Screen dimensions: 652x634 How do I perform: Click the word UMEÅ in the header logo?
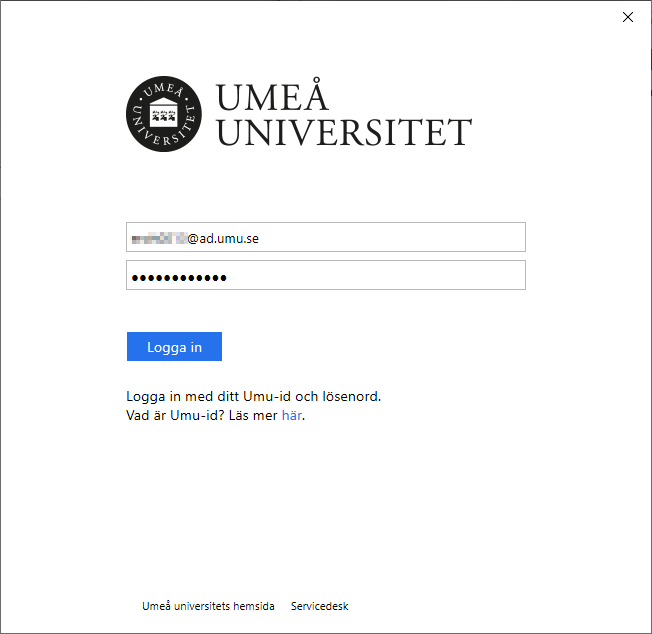(272, 95)
